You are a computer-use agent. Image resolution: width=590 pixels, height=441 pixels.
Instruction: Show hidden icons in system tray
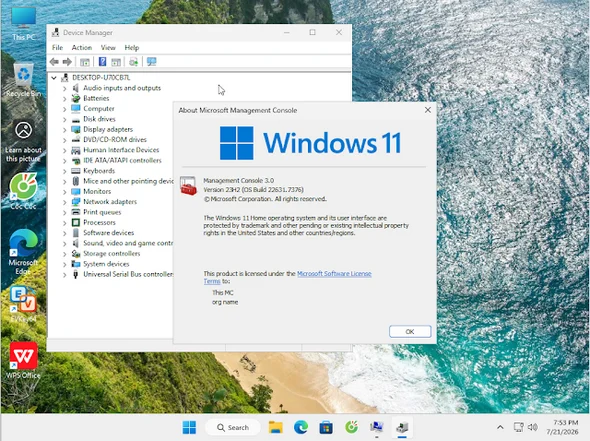[500, 427]
